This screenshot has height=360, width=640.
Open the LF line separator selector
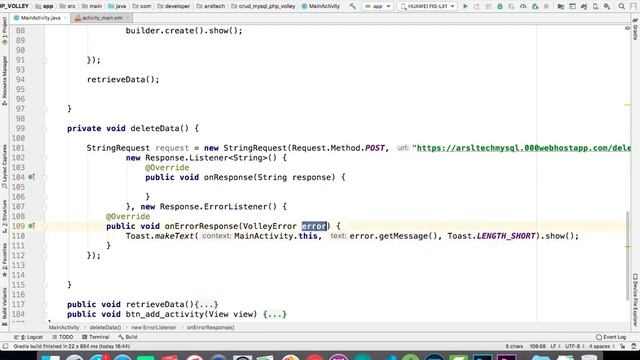point(555,346)
